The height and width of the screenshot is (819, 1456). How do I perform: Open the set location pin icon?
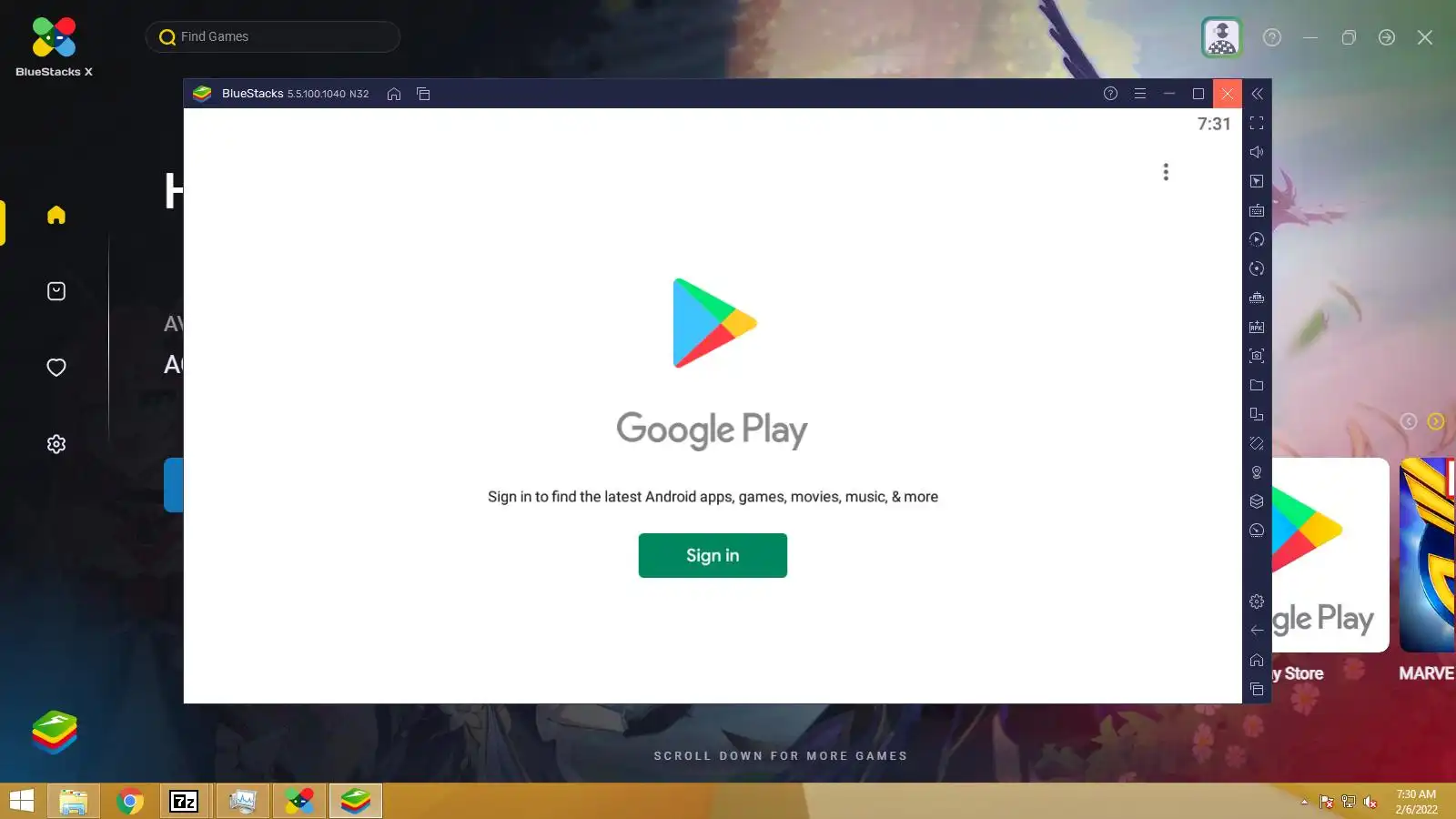1257,472
